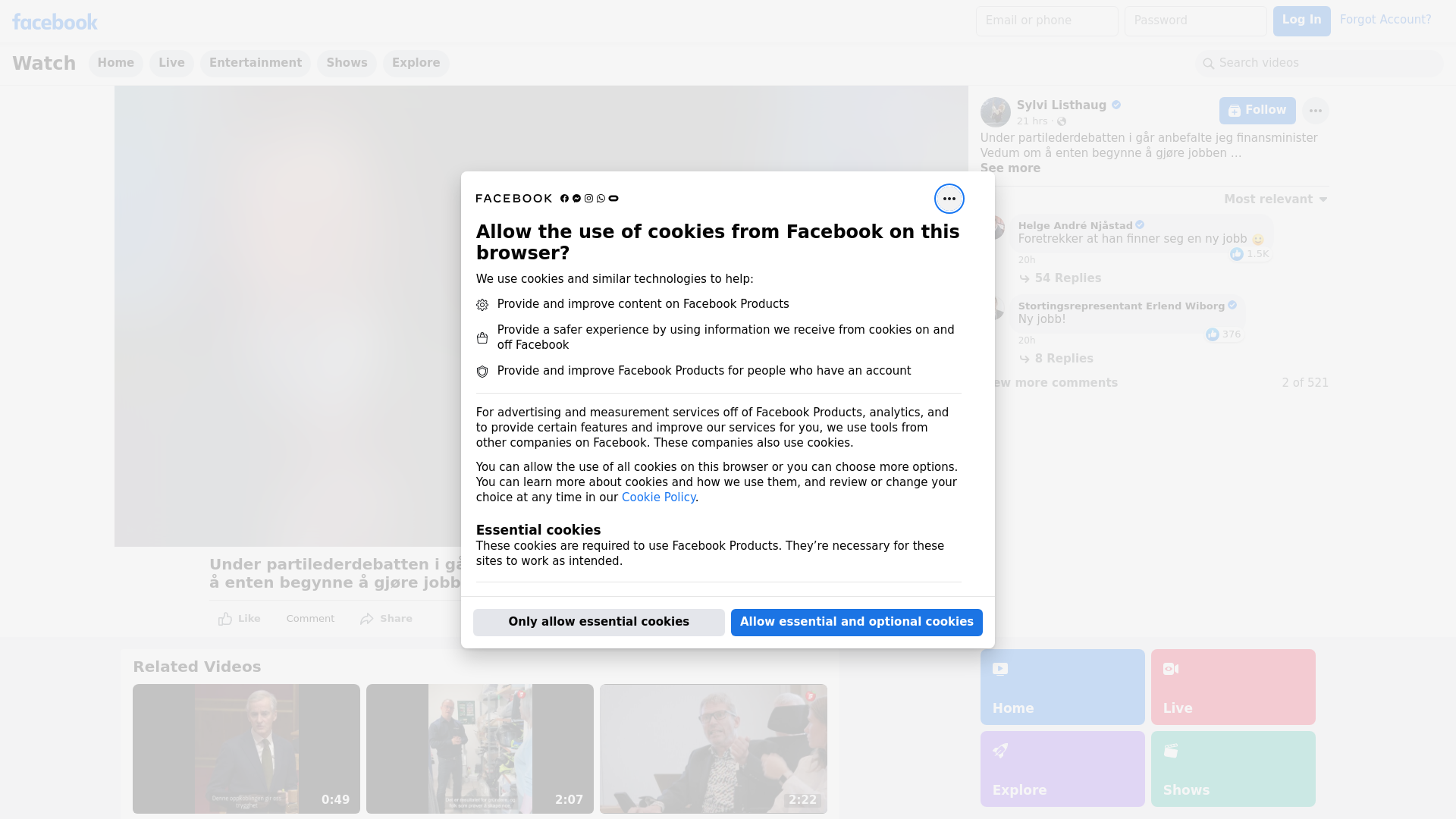1456x819 pixels.
Task: Select the Shows tab in the Watch bar
Action: click(347, 63)
